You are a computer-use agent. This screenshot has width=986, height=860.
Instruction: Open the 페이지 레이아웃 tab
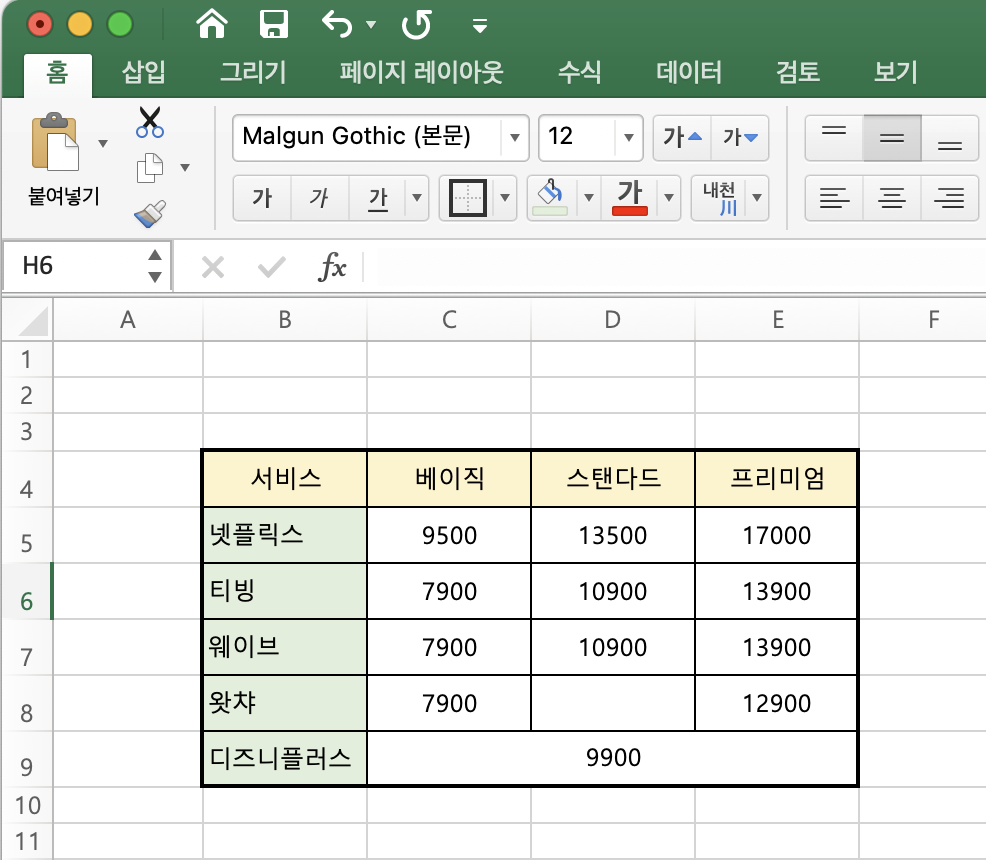point(422,72)
